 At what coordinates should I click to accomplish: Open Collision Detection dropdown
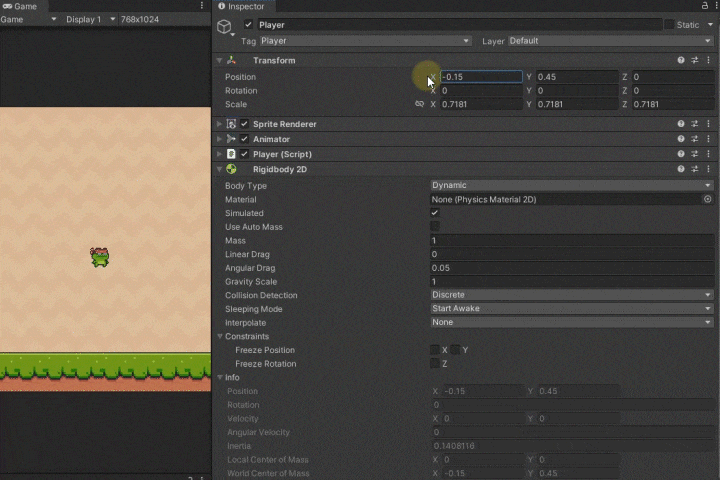point(572,295)
